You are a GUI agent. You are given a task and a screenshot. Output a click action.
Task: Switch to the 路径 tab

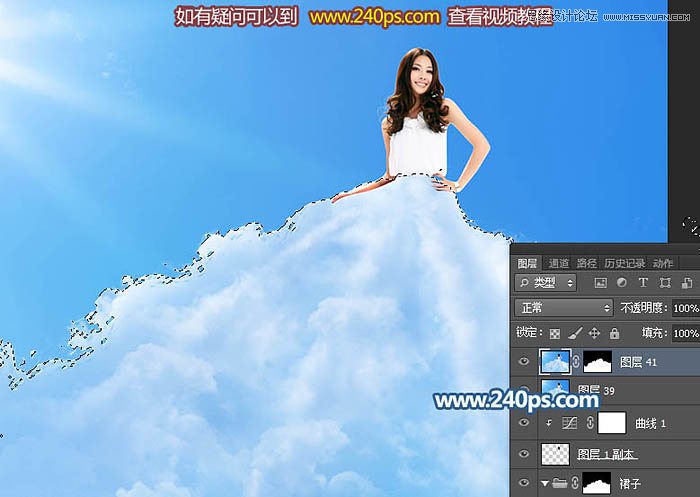pyautogui.click(x=587, y=263)
